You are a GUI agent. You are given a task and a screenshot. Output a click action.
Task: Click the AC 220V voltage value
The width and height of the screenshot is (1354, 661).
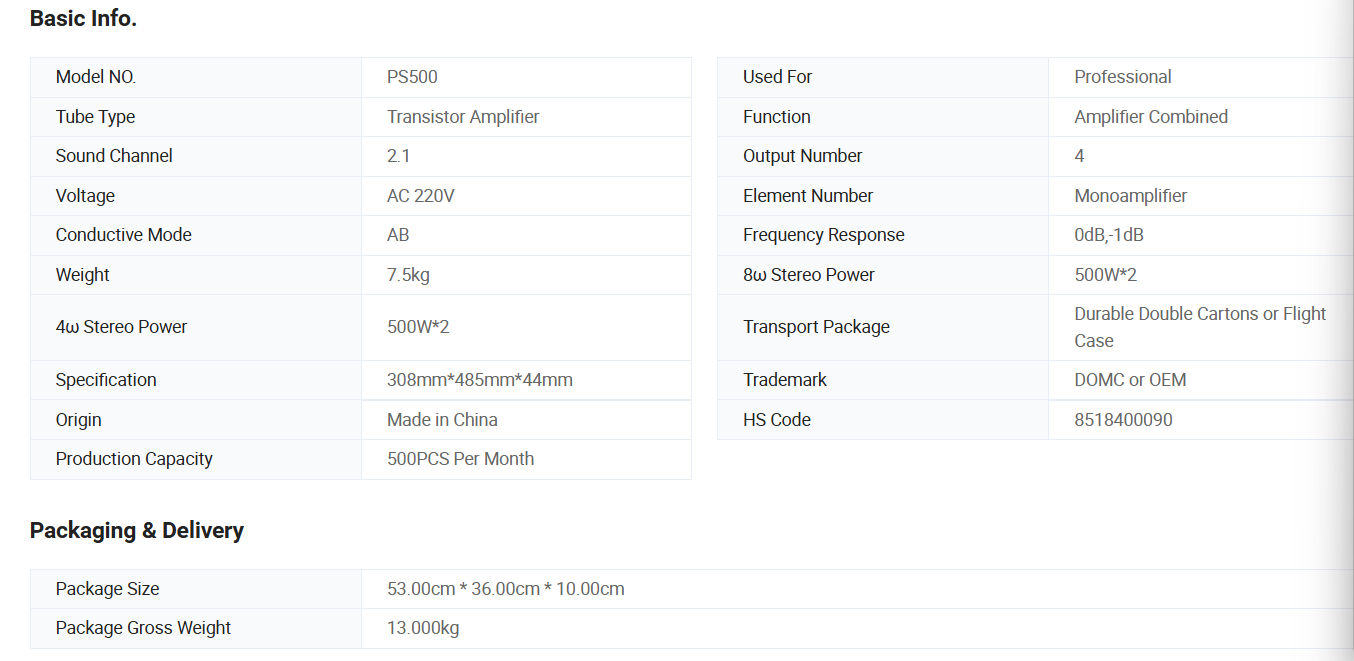pyautogui.click(x=421, y=196)
